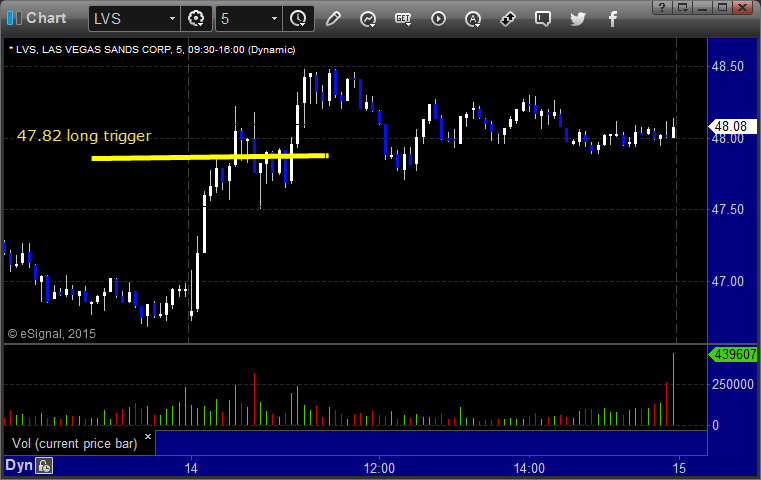Click the 250000 volume axis label
Screen dimensions: 761x480
733,384
